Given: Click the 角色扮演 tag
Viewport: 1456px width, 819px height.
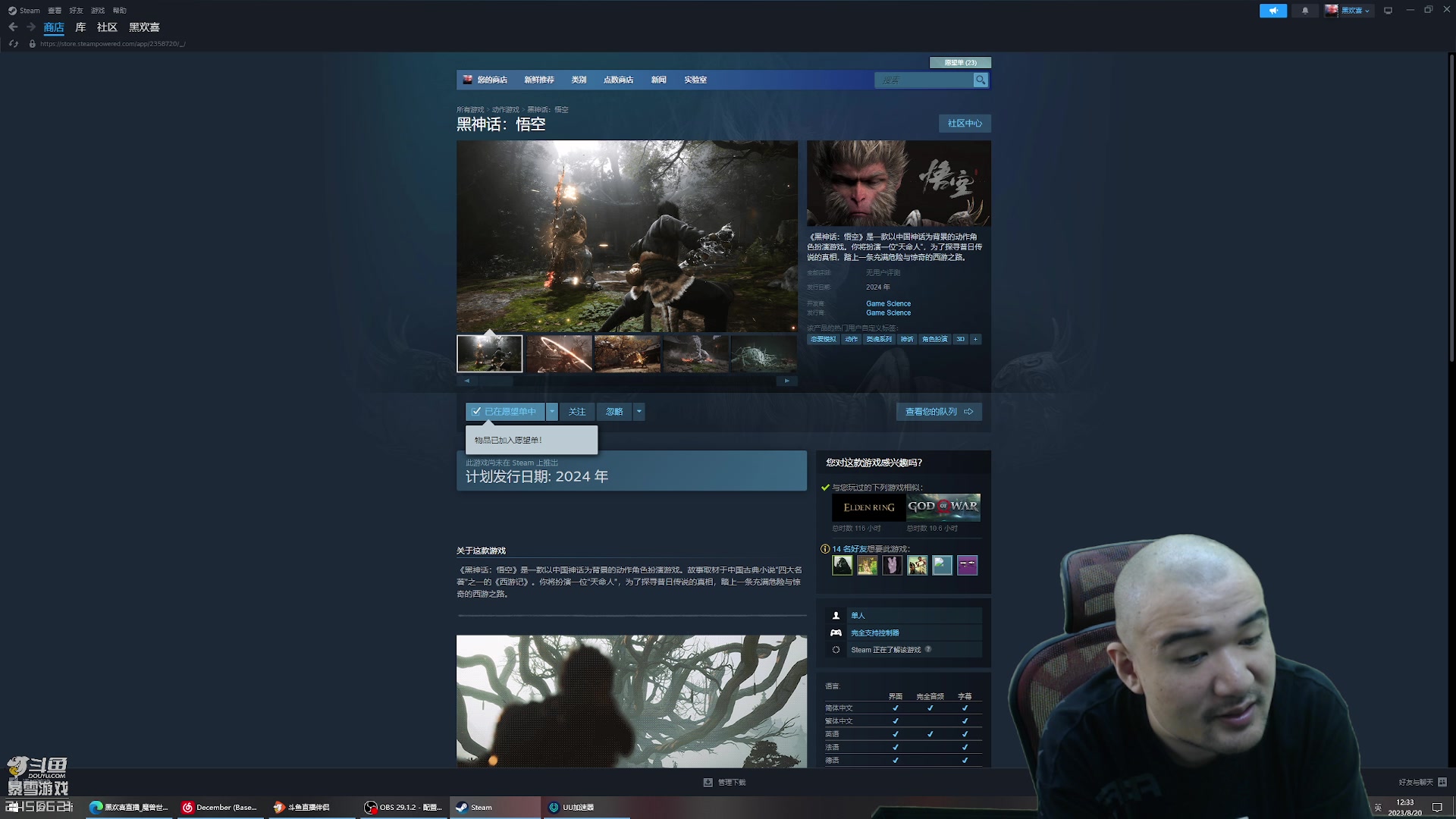Looking at the screenshot, I should point(934,339).
